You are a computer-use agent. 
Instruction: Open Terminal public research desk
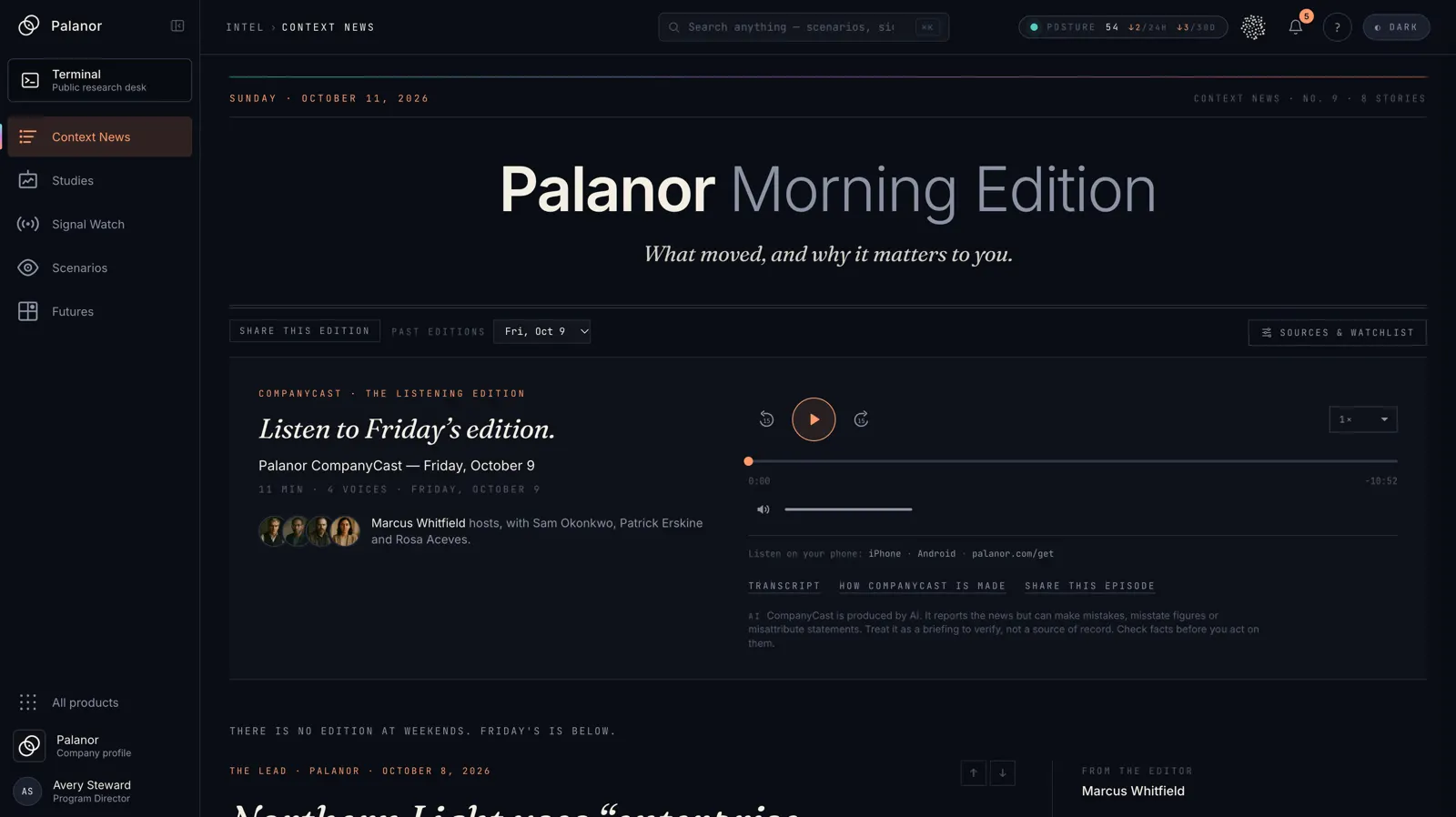tap(100, 80)
